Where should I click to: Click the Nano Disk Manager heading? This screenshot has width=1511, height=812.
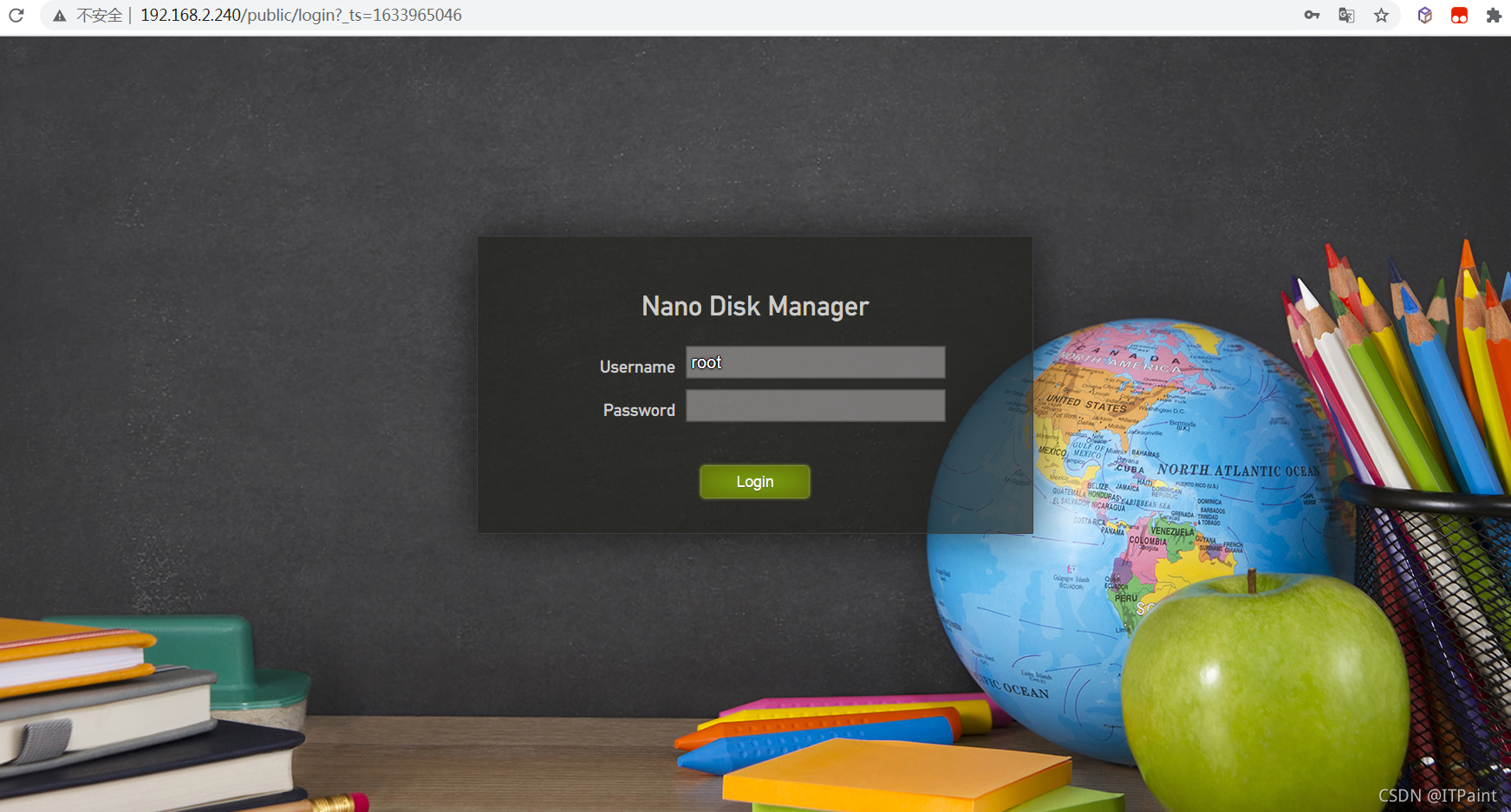[755, 306]
